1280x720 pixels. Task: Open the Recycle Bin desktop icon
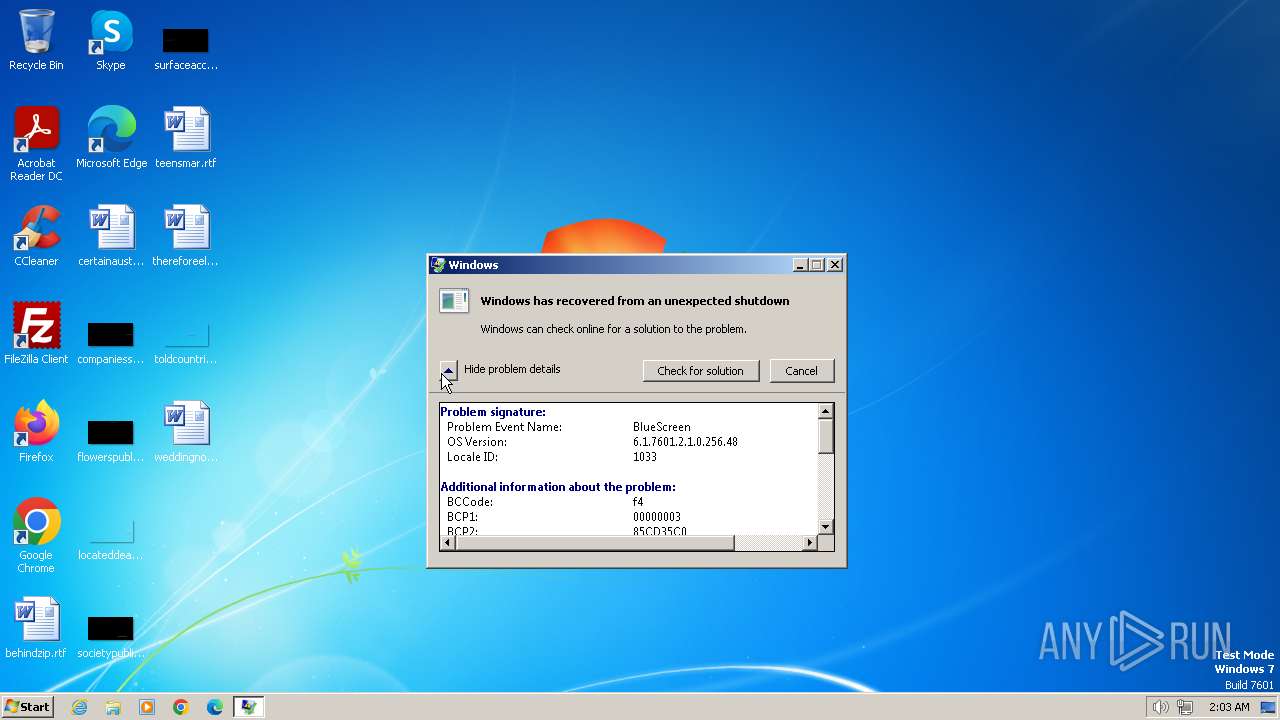click(36, 40)
